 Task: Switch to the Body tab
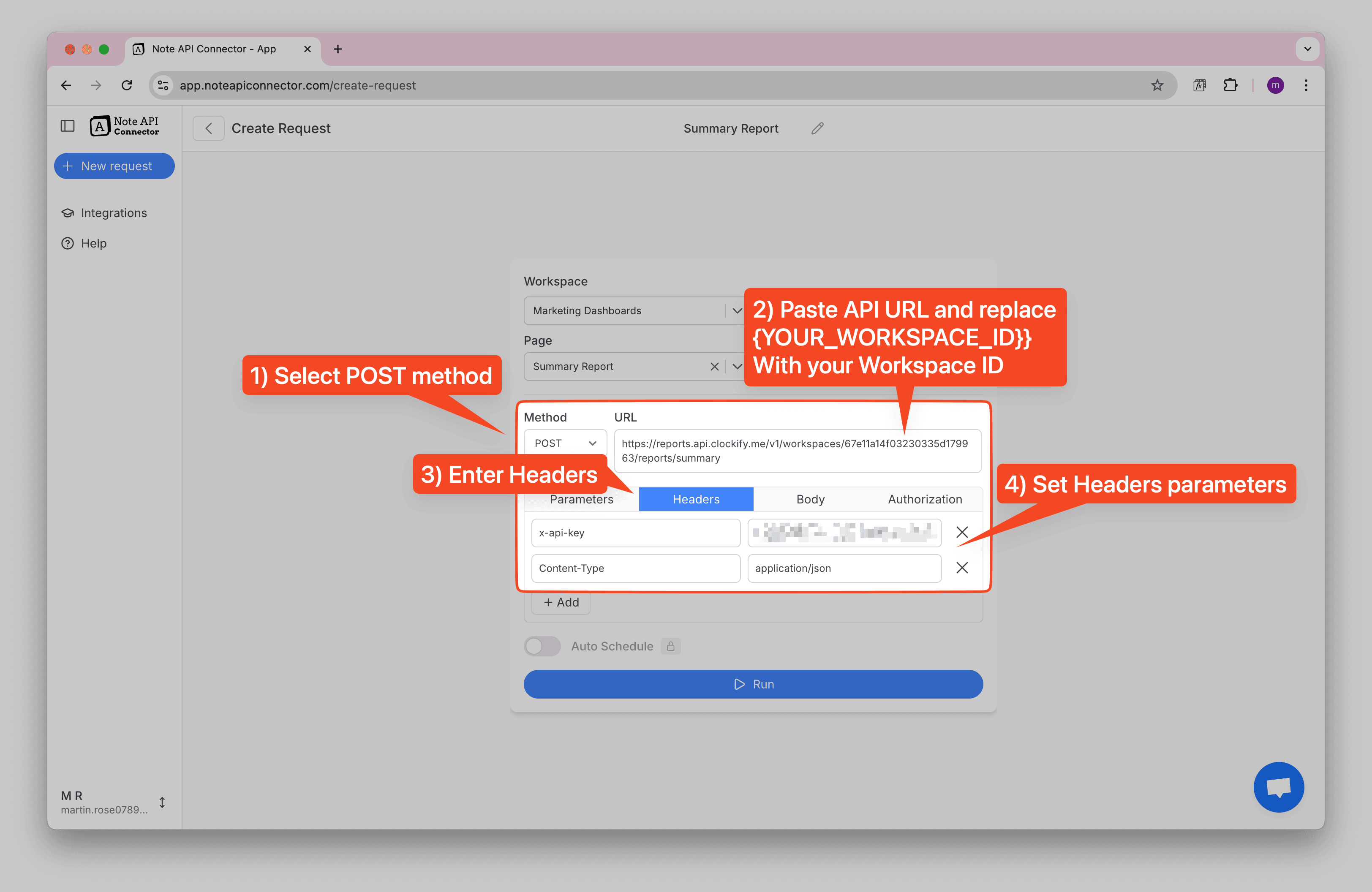(x=810, y=499)
